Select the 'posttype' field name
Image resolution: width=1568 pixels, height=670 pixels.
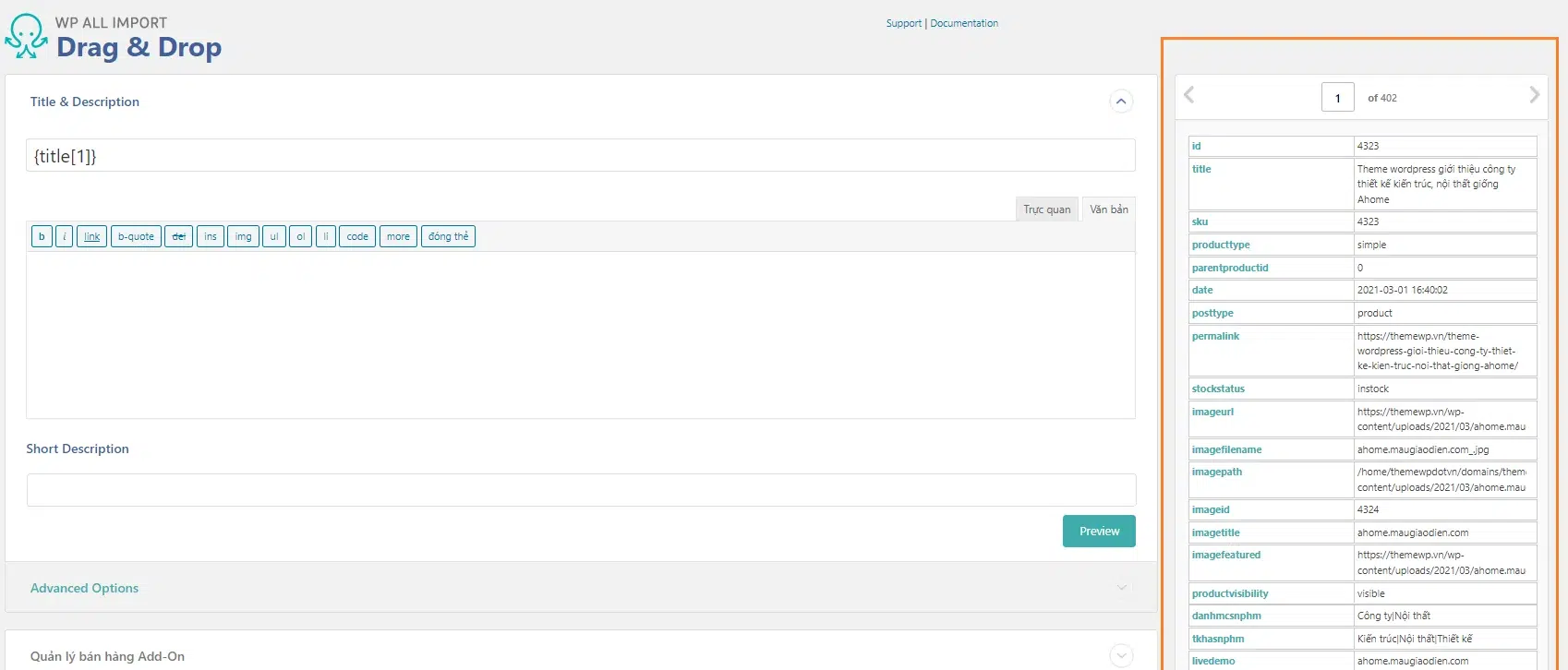tap(1212, 313)
